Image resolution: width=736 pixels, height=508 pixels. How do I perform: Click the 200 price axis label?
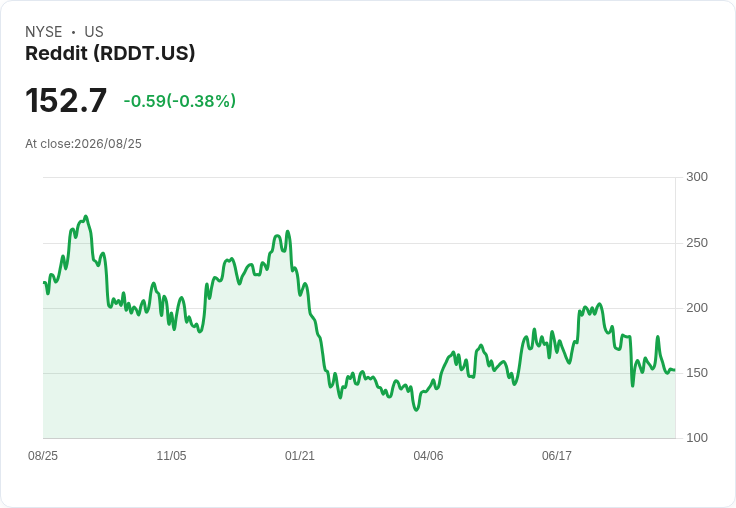tap(697, 308)
